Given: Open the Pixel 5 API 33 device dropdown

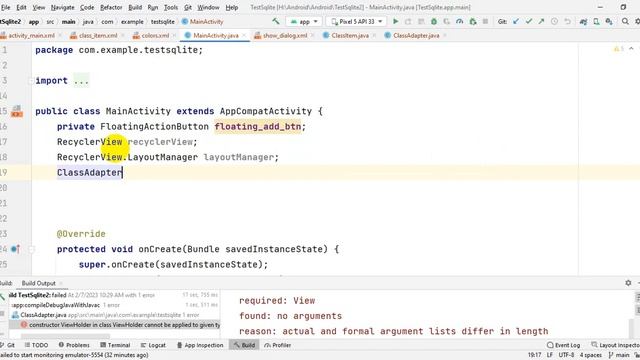Looking at the screenshot, I should [357, 21].
